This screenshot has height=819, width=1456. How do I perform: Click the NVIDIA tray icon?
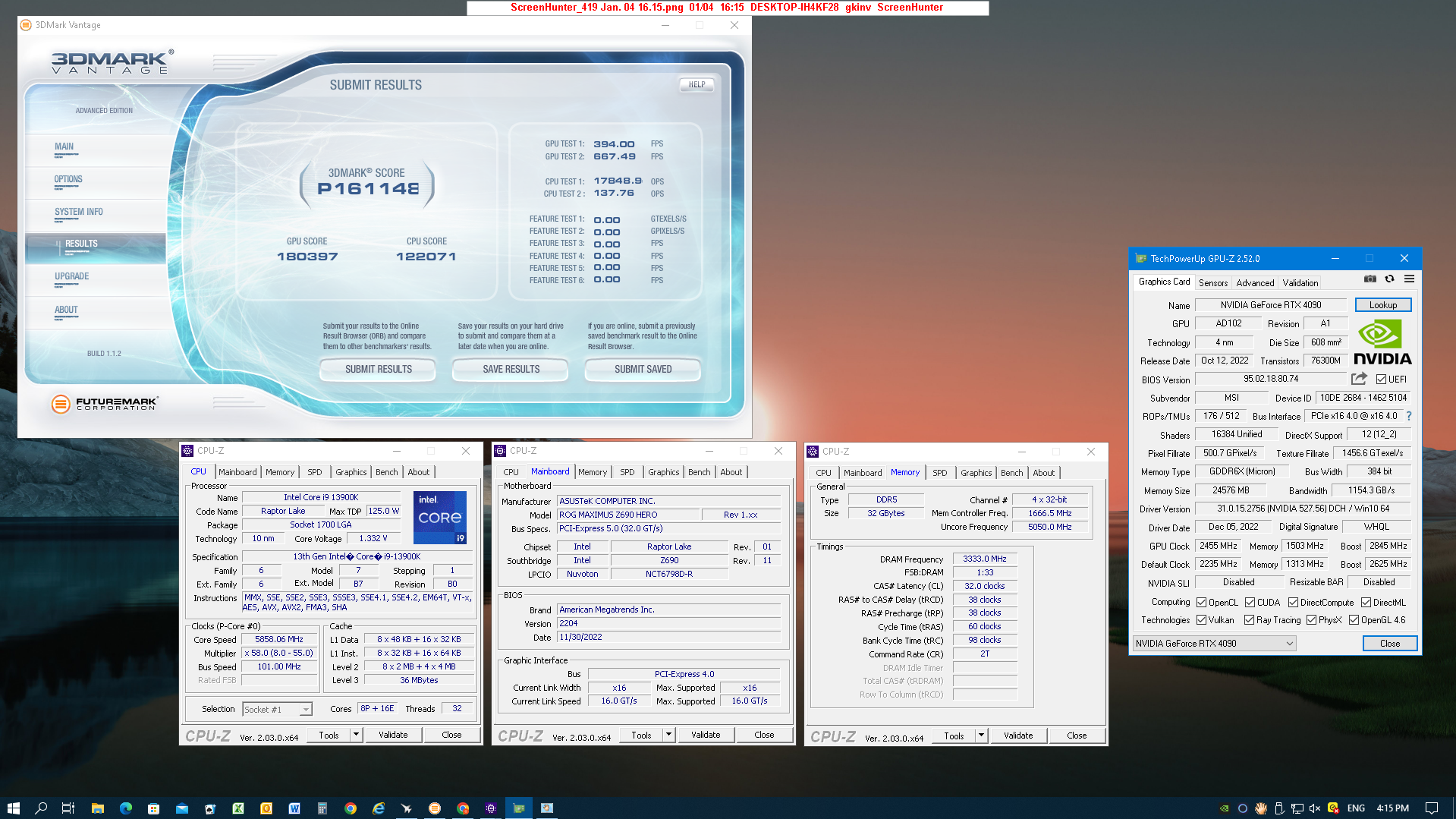tap(1224, 808)
